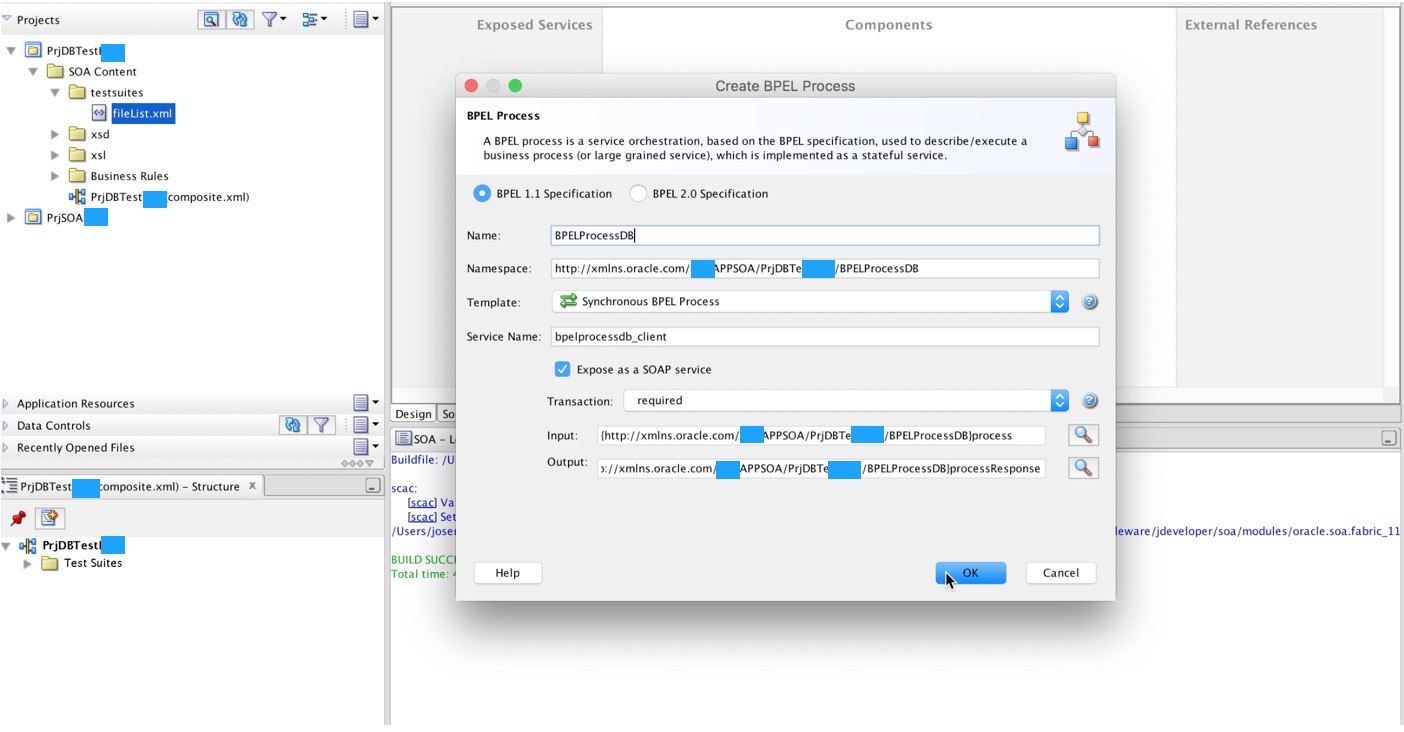Open the filter funnel menu in Projects

coord(273,19)
